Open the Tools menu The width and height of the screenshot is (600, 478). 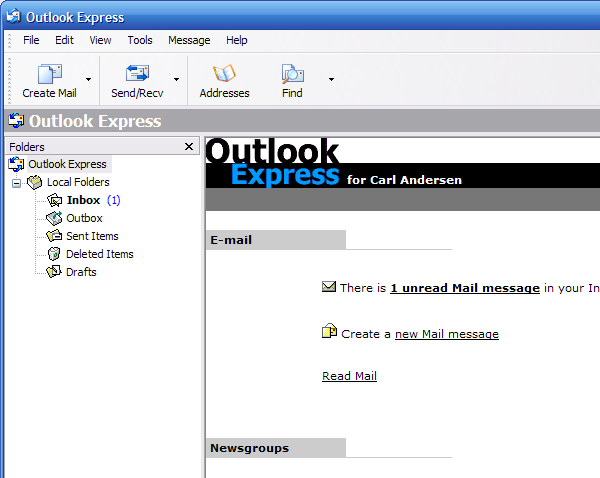coord(140,40)
